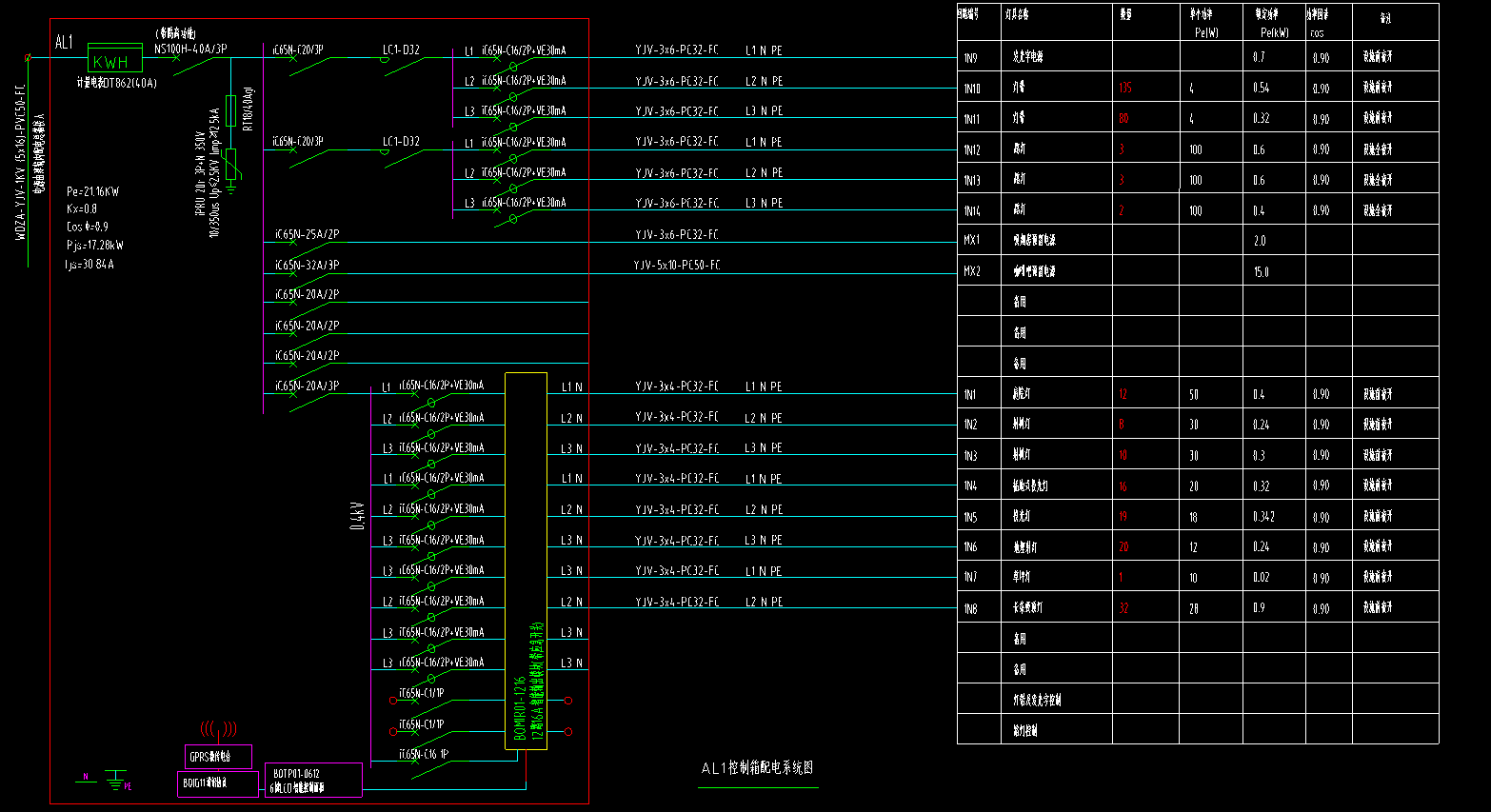Click the iC65N-20A/3P breaker label
1491x812 pixels.
pyautogui.click(x=307, y=386)
